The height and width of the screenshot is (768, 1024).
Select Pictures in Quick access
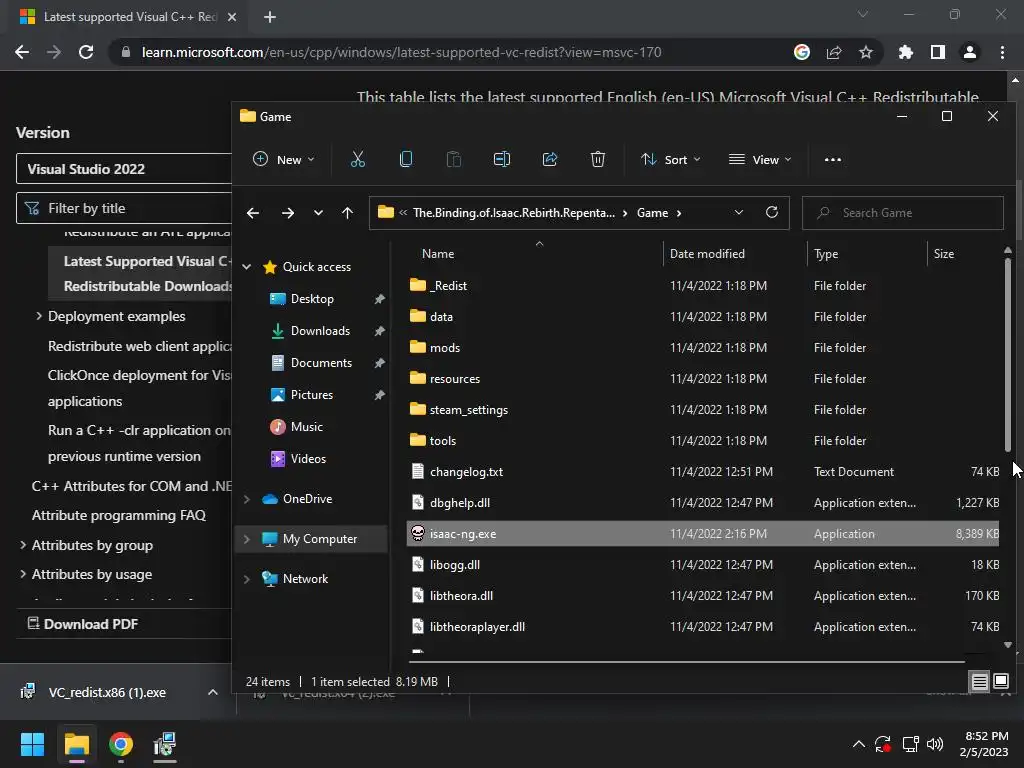(312, 394)
